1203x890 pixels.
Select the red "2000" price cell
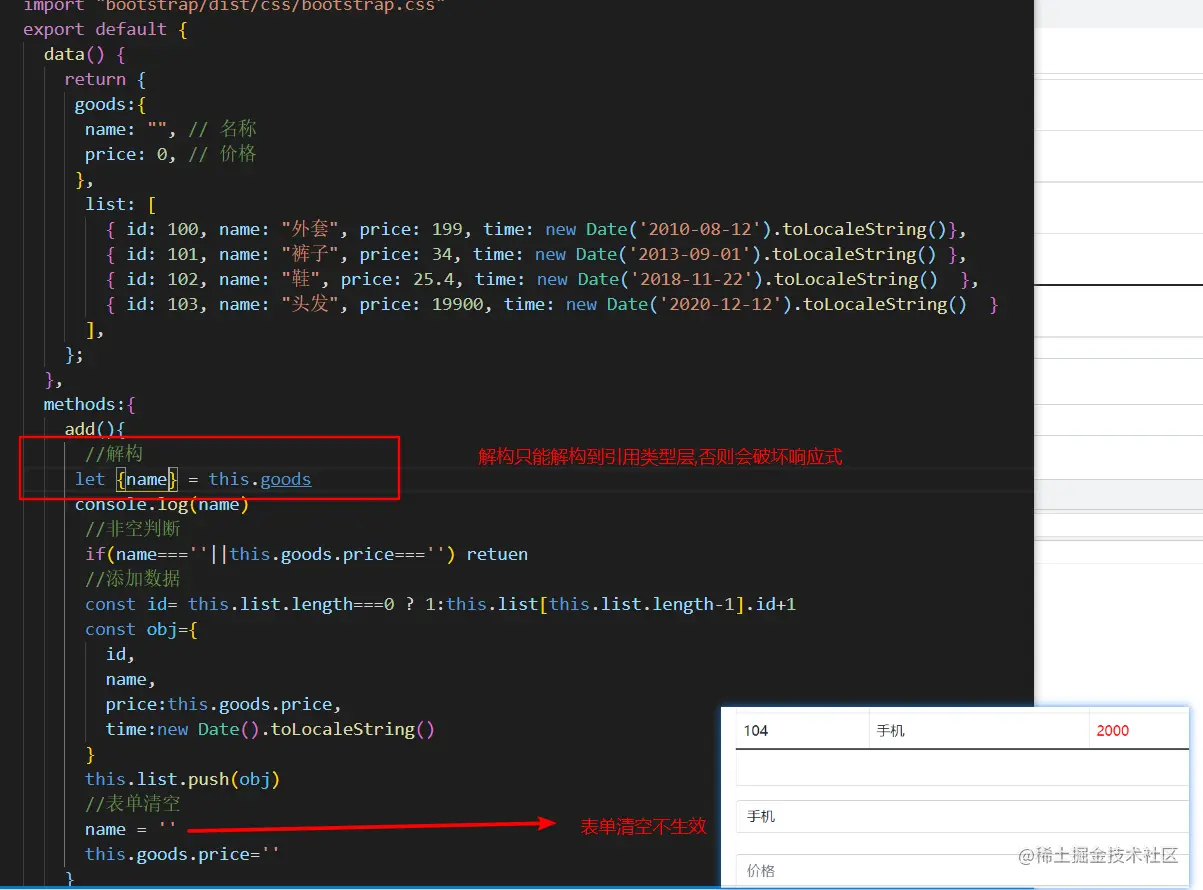pos(1113,731)
